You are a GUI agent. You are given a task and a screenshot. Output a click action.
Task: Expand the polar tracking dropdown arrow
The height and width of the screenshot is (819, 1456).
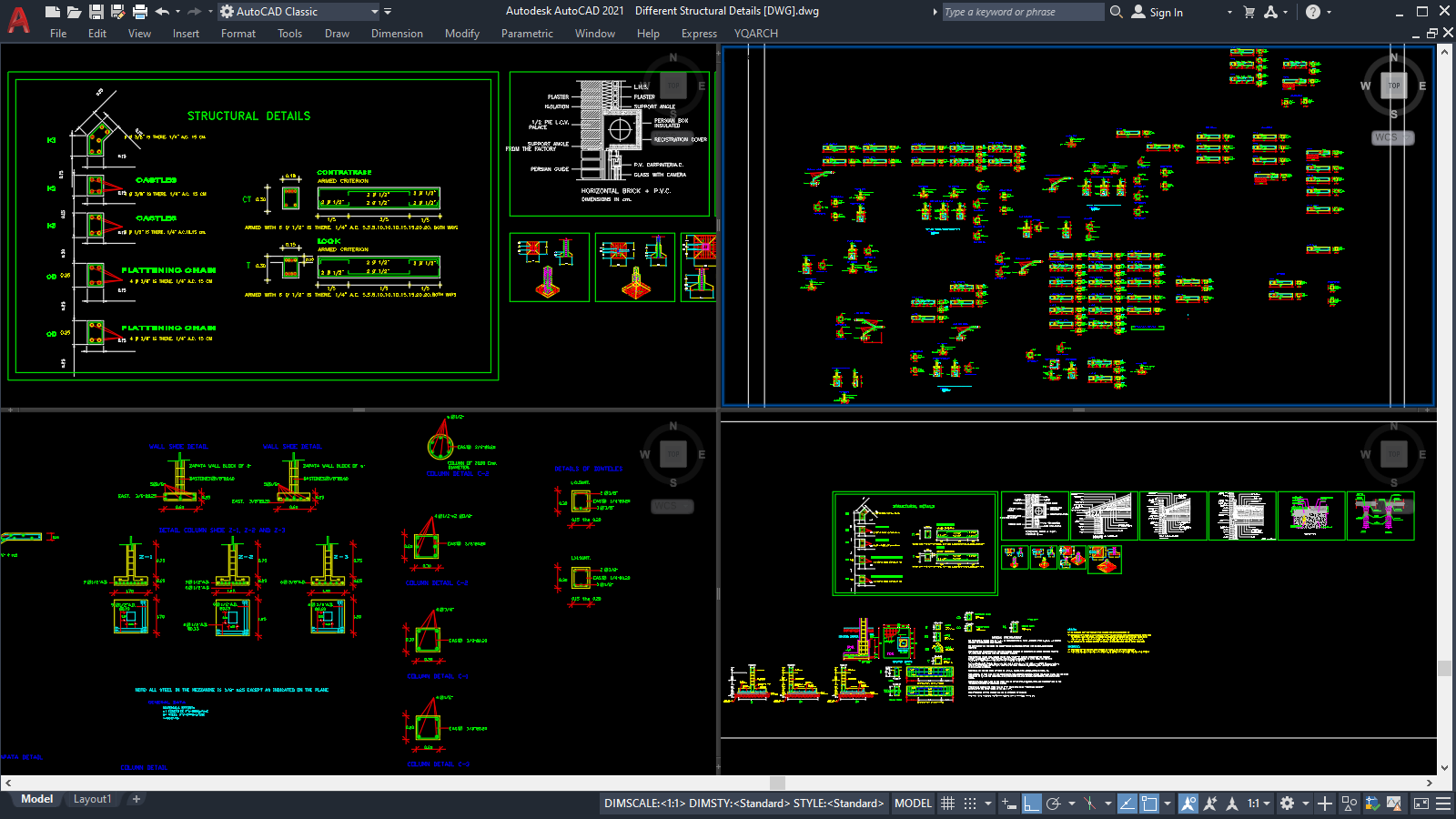click(x=1071, y=804)
